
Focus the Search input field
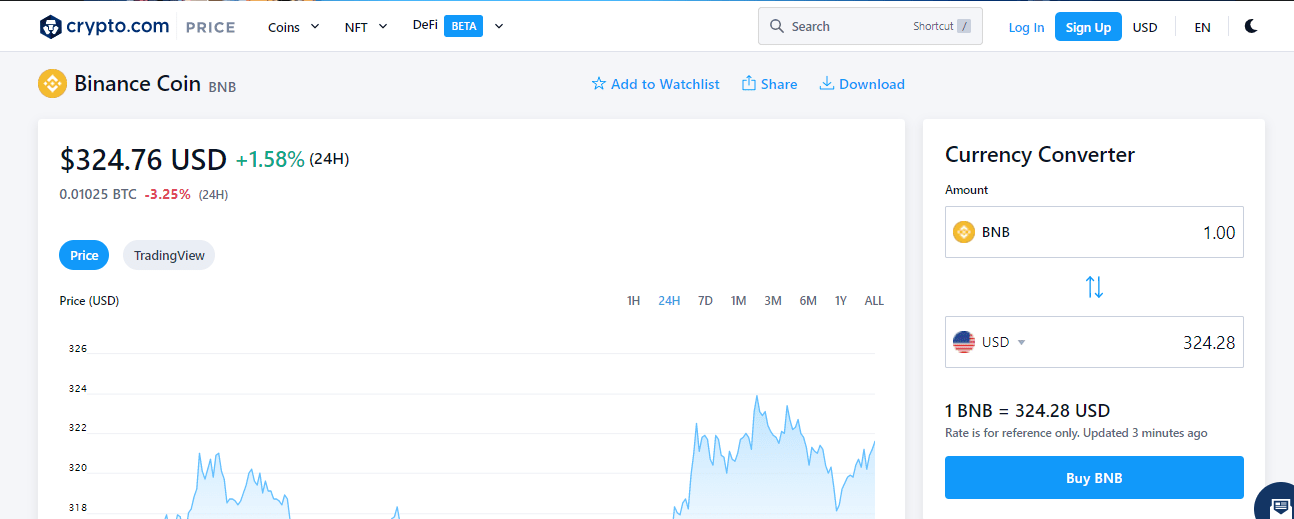coord(870,26)
